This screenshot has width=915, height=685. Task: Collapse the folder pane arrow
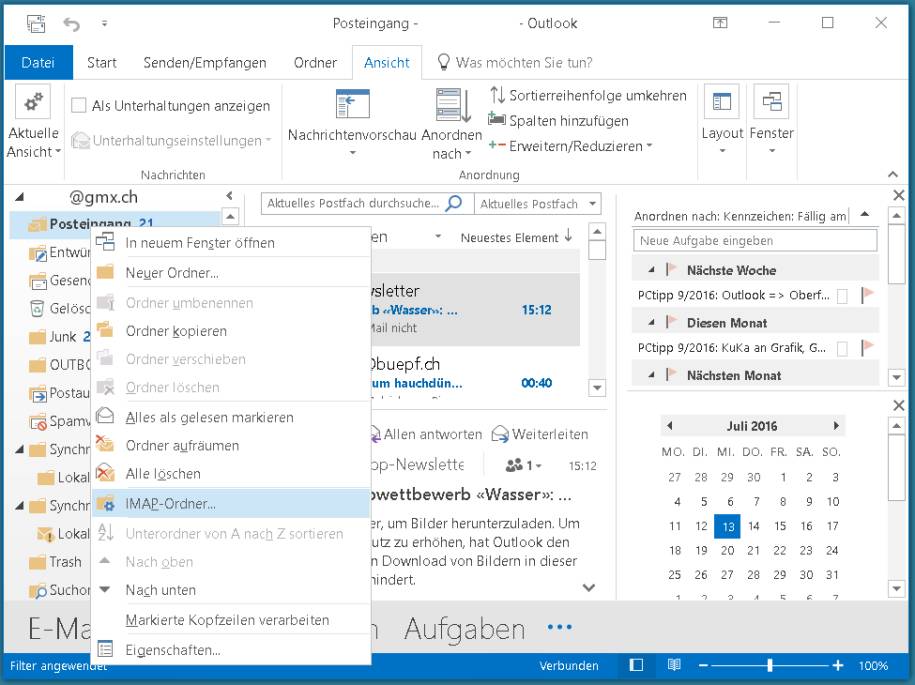(x=229, y=196)
